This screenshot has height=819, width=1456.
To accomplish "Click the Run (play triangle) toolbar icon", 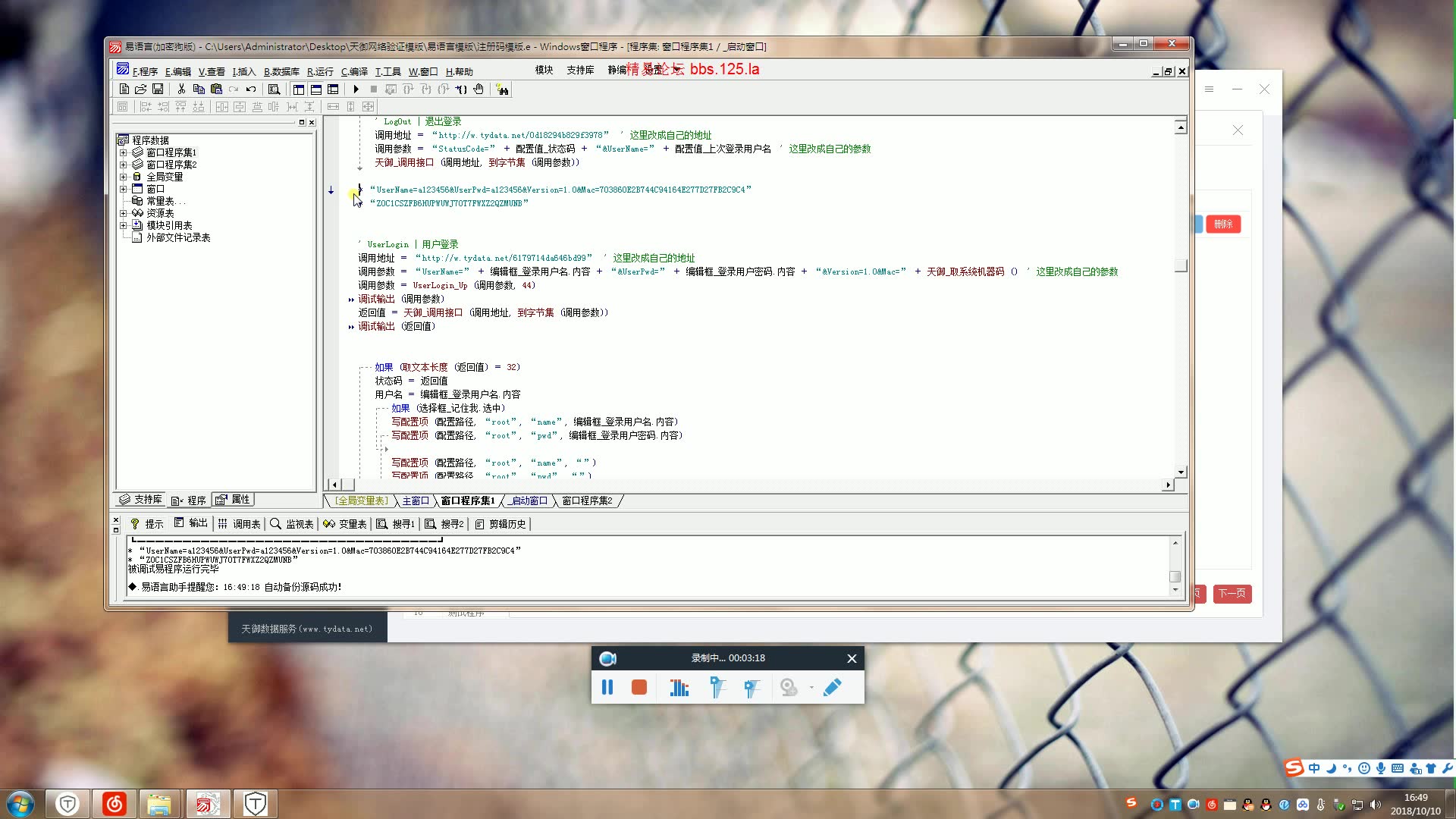I will pyautogui.click(x=356, y=89).
